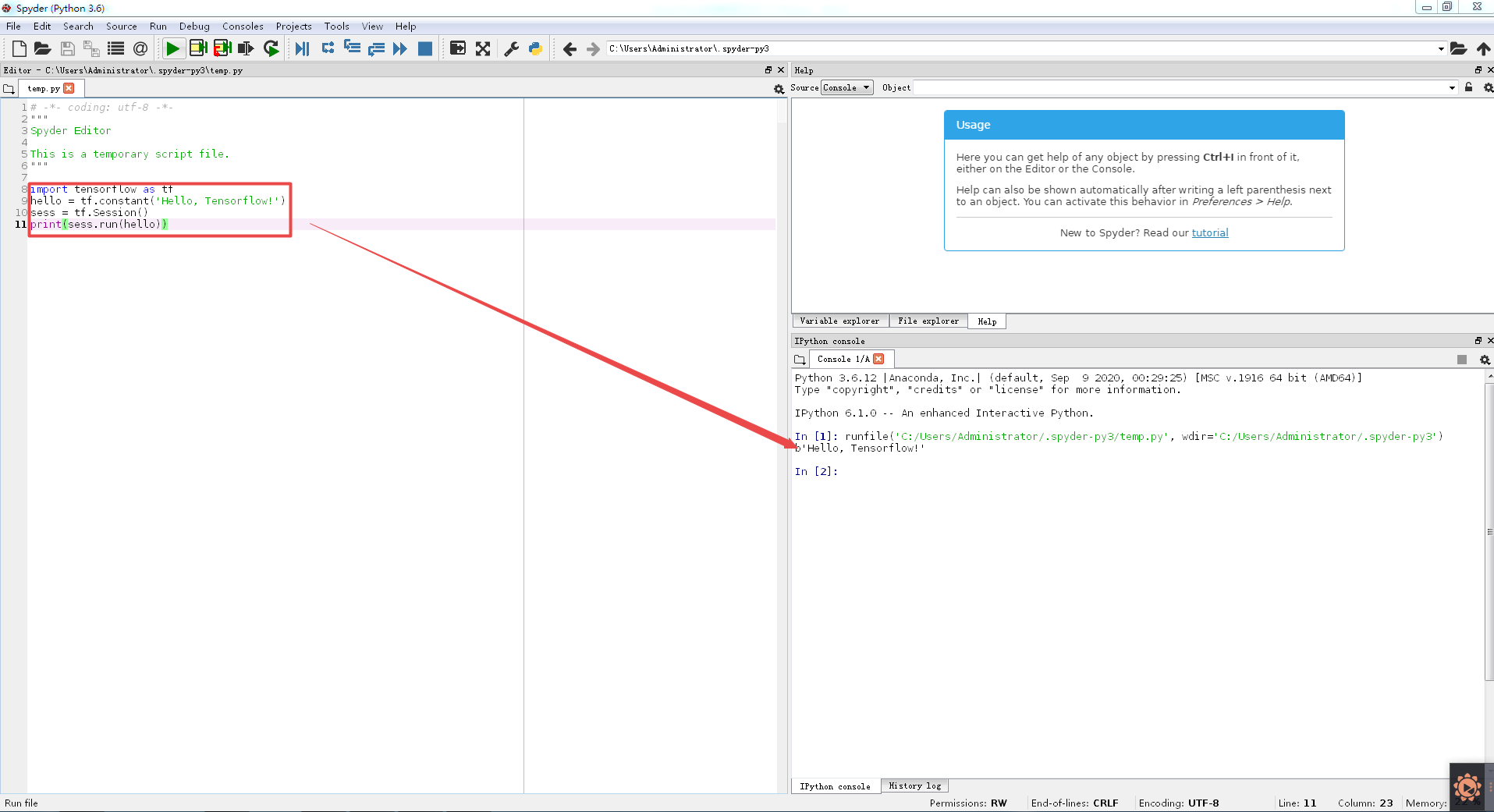Close Console 1/A tab
This screenshot has height=812, width=1494.
(x=879, y=359)
